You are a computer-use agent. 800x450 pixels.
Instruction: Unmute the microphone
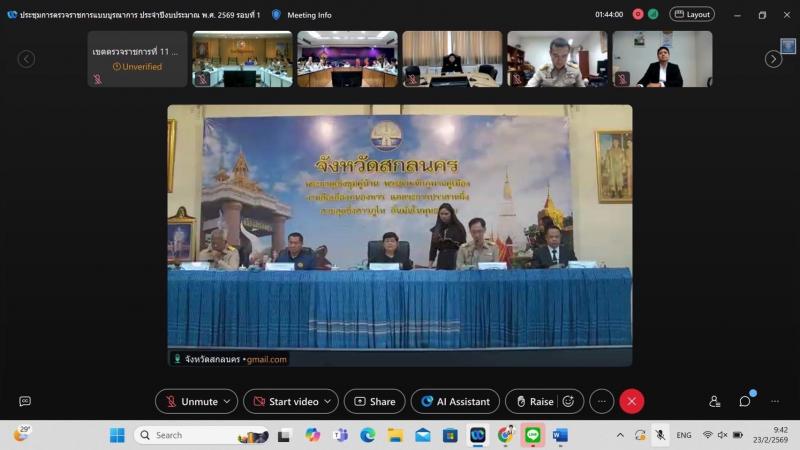coord(191,402)
